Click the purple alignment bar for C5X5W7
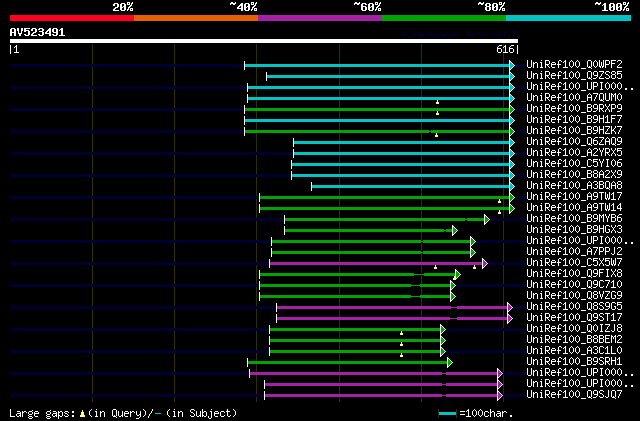640x421 pixels. pyautogui.click(x=376, y=264)
